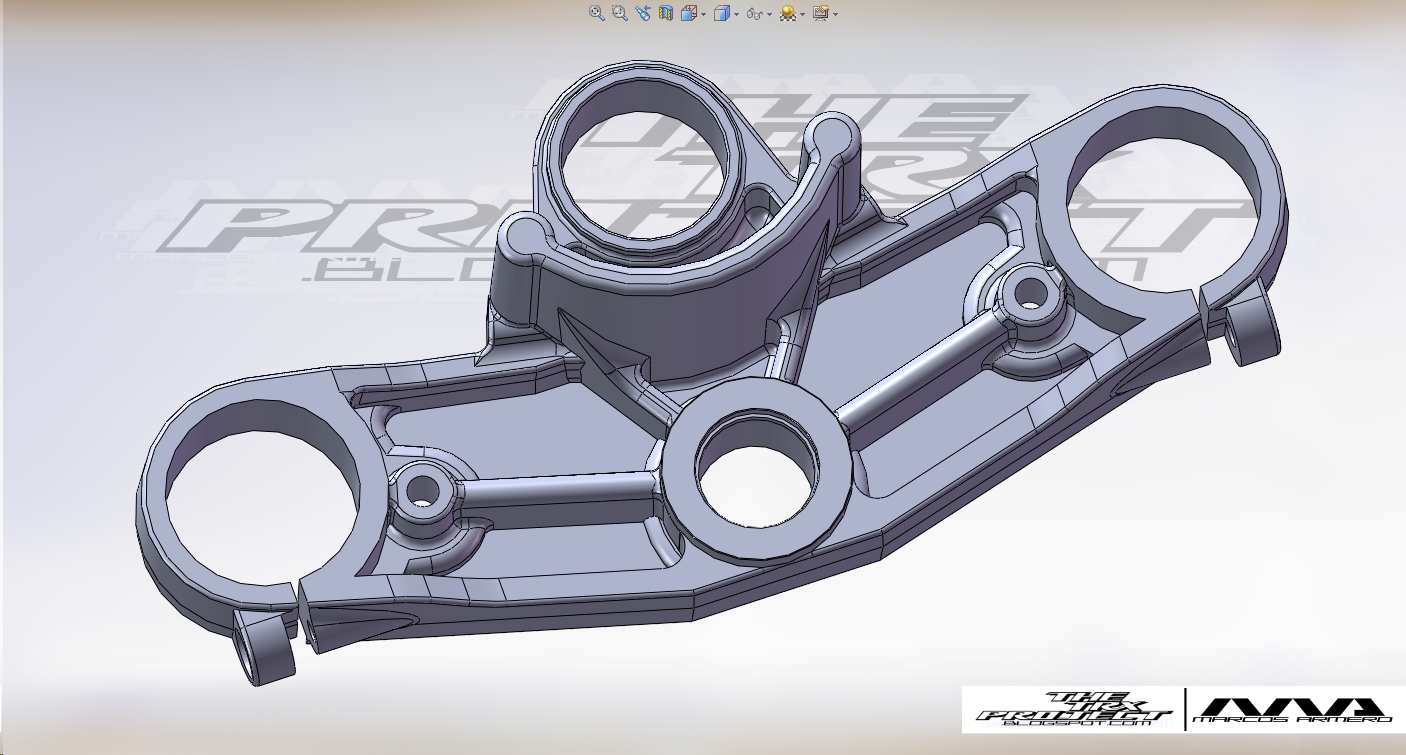Expand the Display Style dropdown arrow
The width and height of the screenshot is (1406, 755).
(x=737, y=14)
